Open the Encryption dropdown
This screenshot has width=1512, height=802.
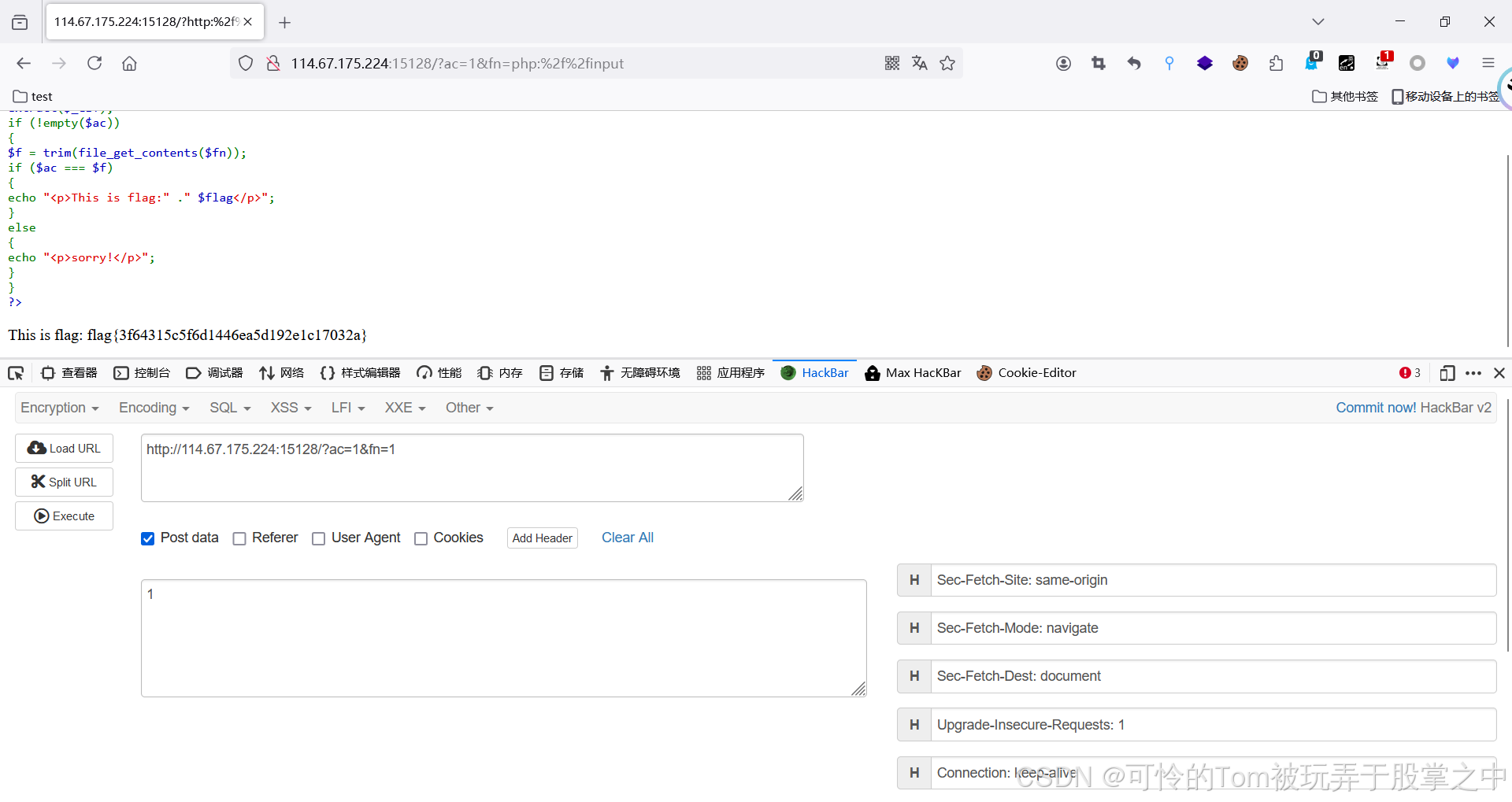(x=59, y=408)
